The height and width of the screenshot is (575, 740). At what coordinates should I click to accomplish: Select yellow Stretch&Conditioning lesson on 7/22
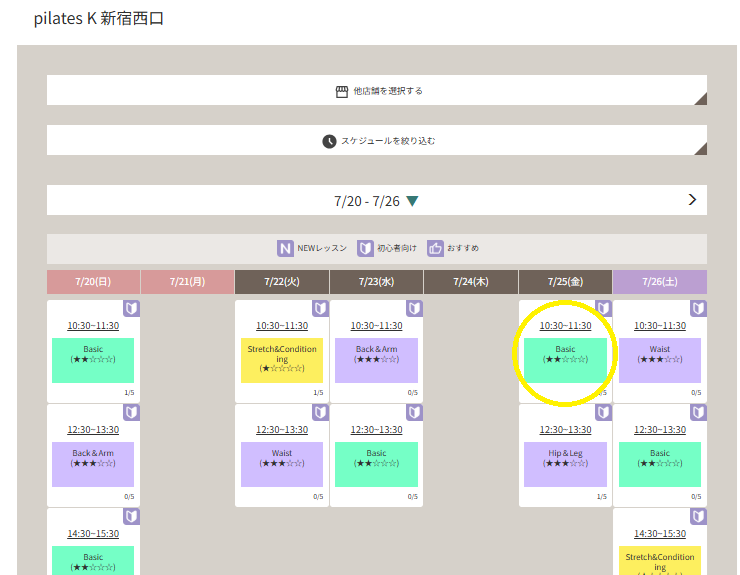282,360
